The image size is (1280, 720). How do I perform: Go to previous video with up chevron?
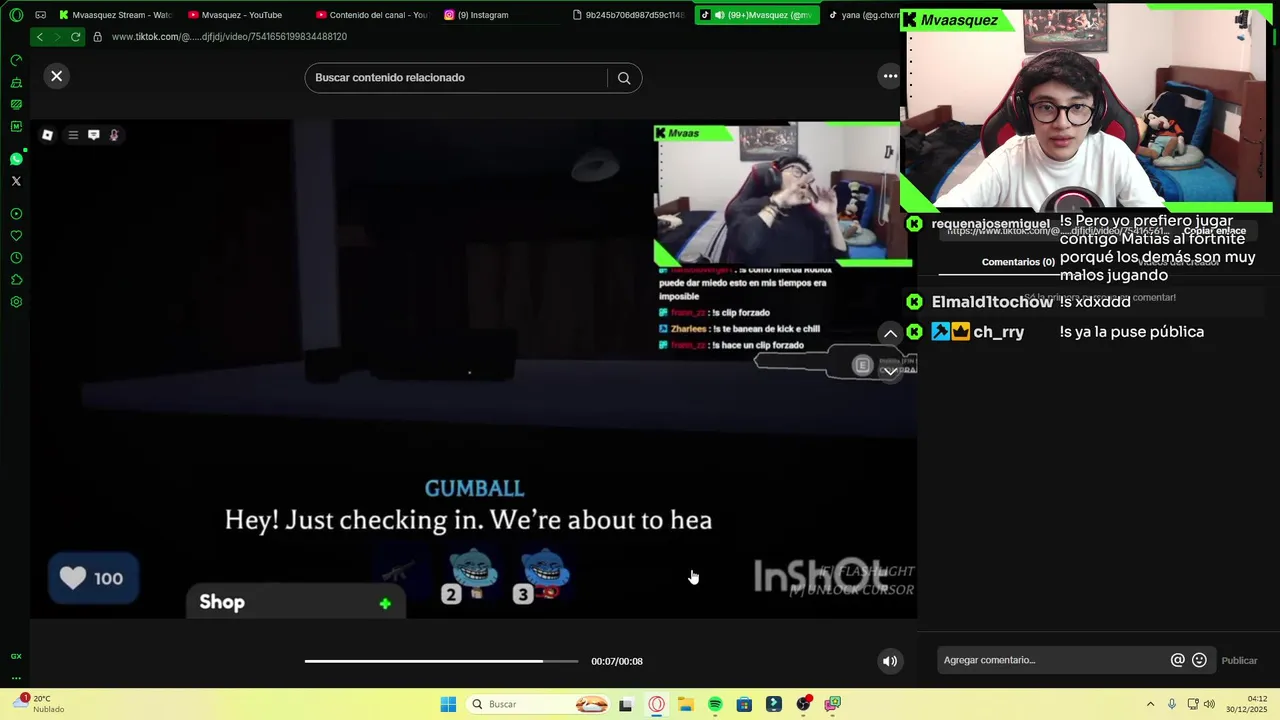pyautogui.click(x=890, y=334)
